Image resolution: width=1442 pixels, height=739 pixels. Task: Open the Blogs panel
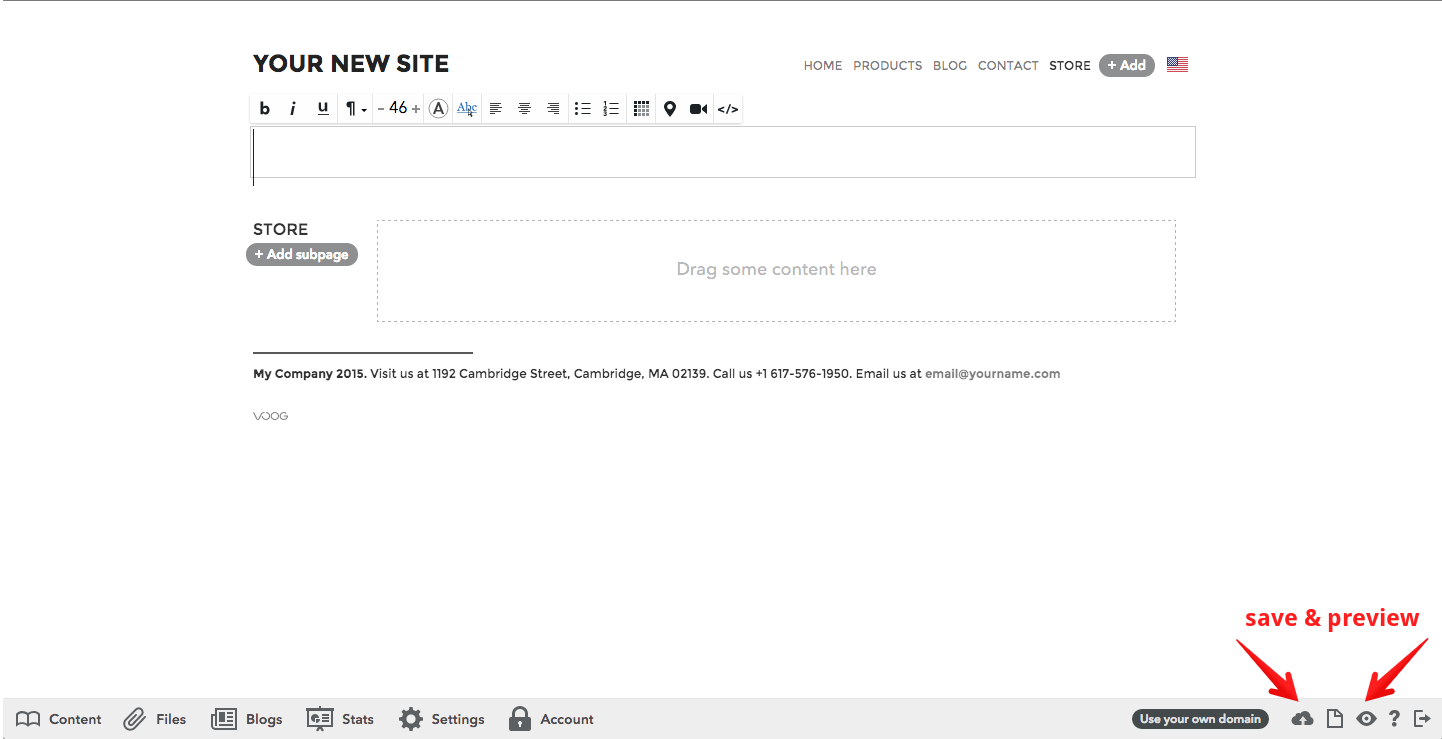[247, 719]
